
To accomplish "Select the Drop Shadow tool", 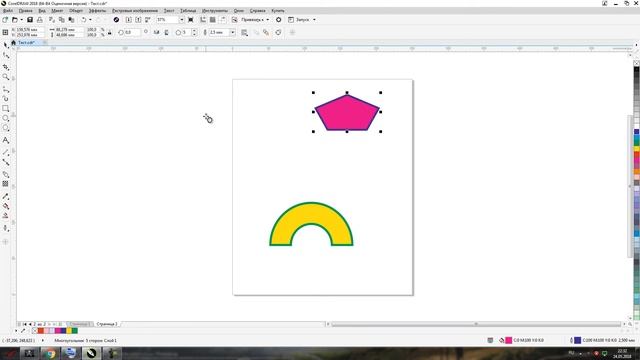I will [6, 174].
